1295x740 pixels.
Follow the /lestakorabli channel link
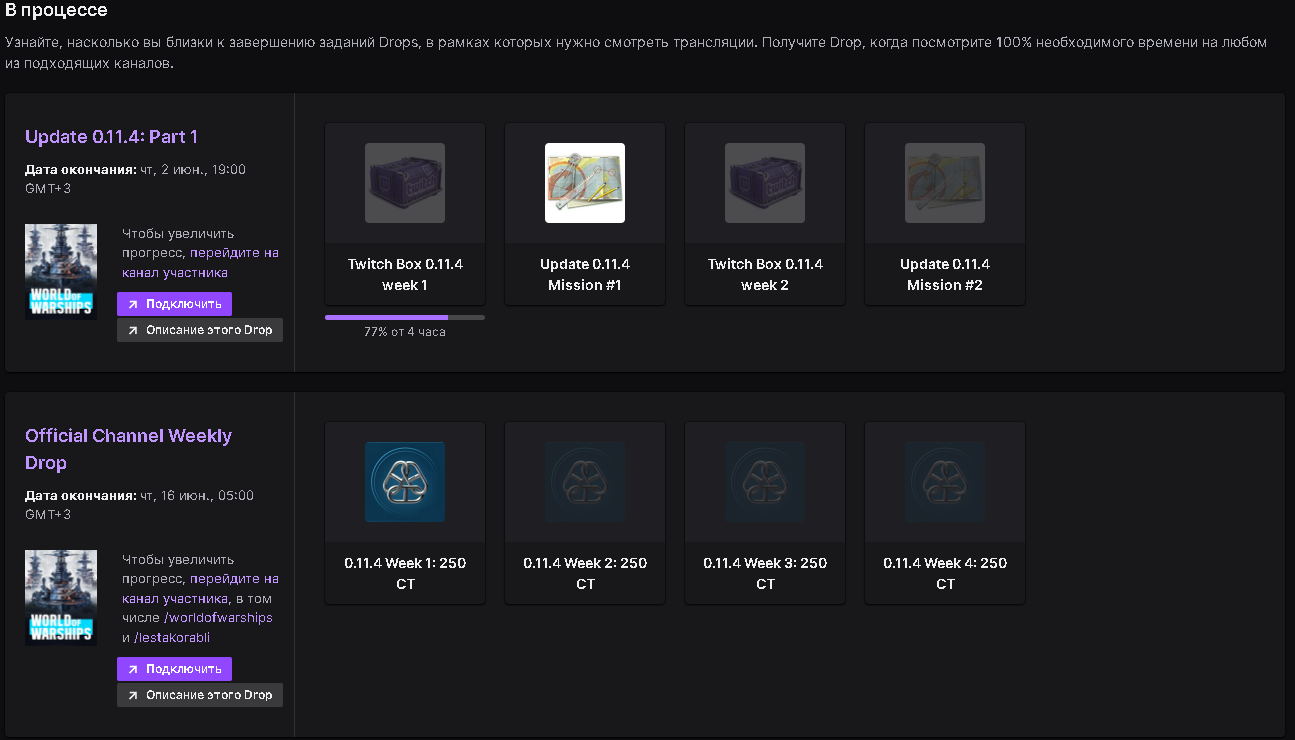[172, 638]
